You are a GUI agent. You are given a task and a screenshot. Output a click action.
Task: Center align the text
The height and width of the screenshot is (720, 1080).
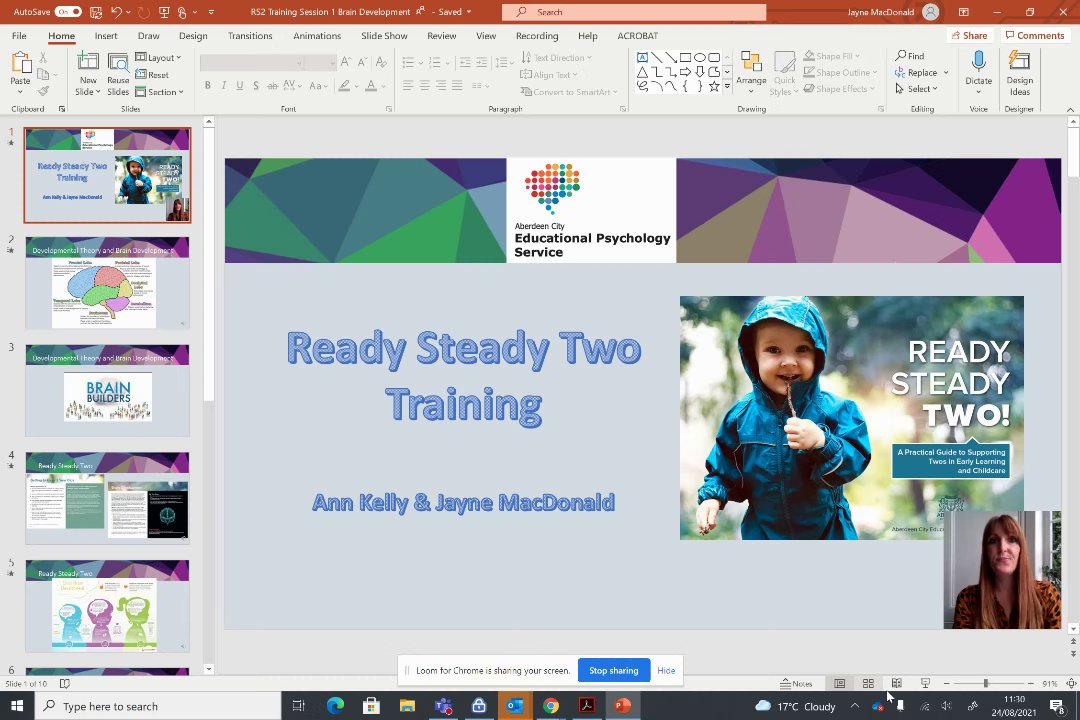pos(425,85)
